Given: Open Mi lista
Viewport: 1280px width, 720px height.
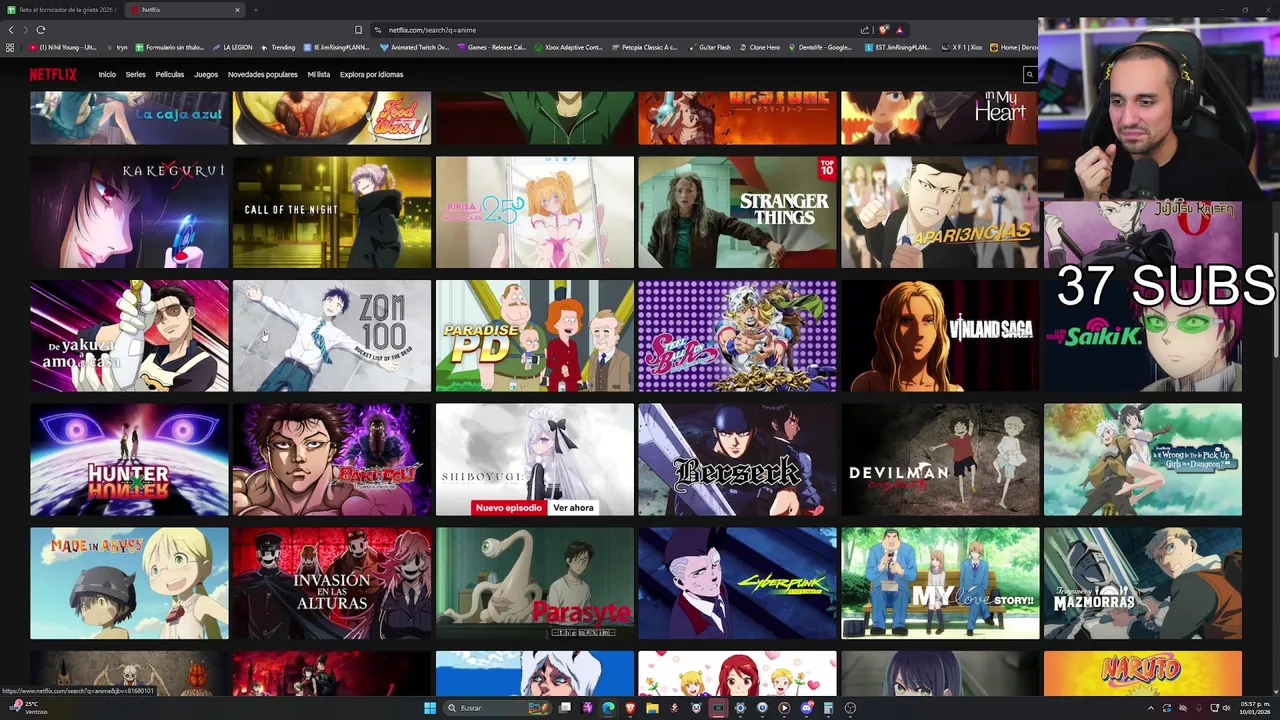Looking at the screenshot, I should point(319,74).
